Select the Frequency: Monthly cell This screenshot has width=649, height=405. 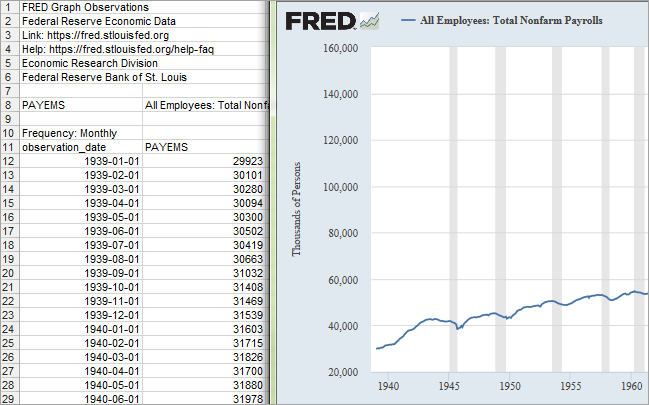pos(81,133)
